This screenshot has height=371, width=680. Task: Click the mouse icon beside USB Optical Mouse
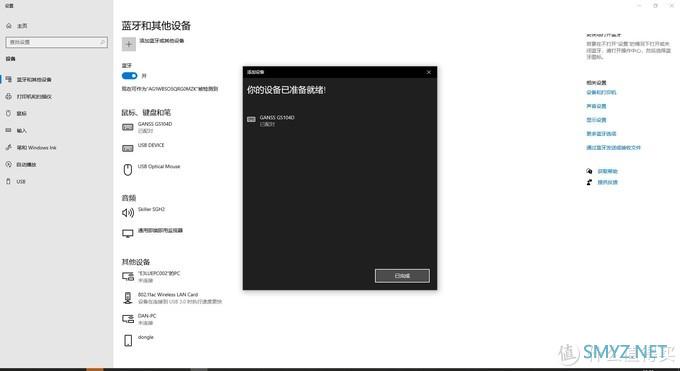tap(128, 170)
